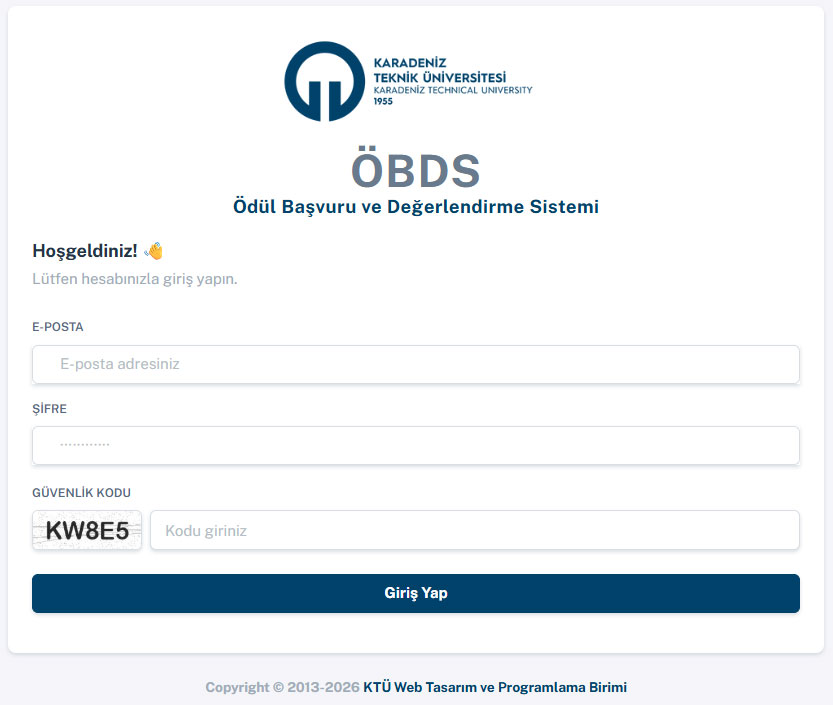Focus the E-posta adresiniz input field
The image size is (833, 705).
416,365
